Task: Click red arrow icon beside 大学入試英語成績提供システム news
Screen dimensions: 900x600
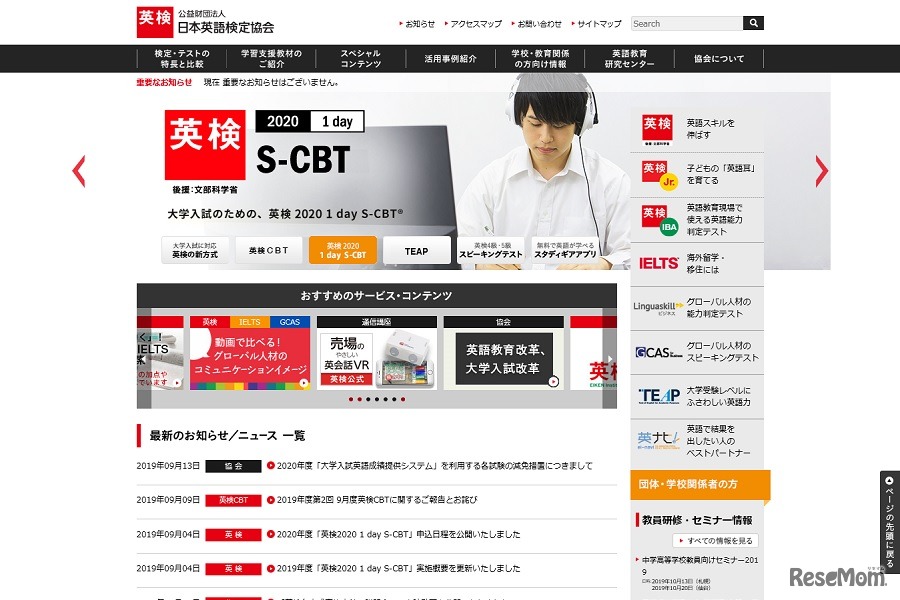Action: click(x=271, y=466)
